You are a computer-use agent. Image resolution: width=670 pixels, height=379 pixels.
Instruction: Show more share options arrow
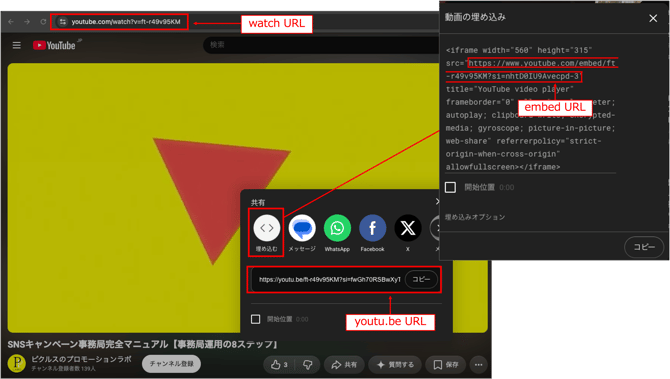(x=435, y=228)
